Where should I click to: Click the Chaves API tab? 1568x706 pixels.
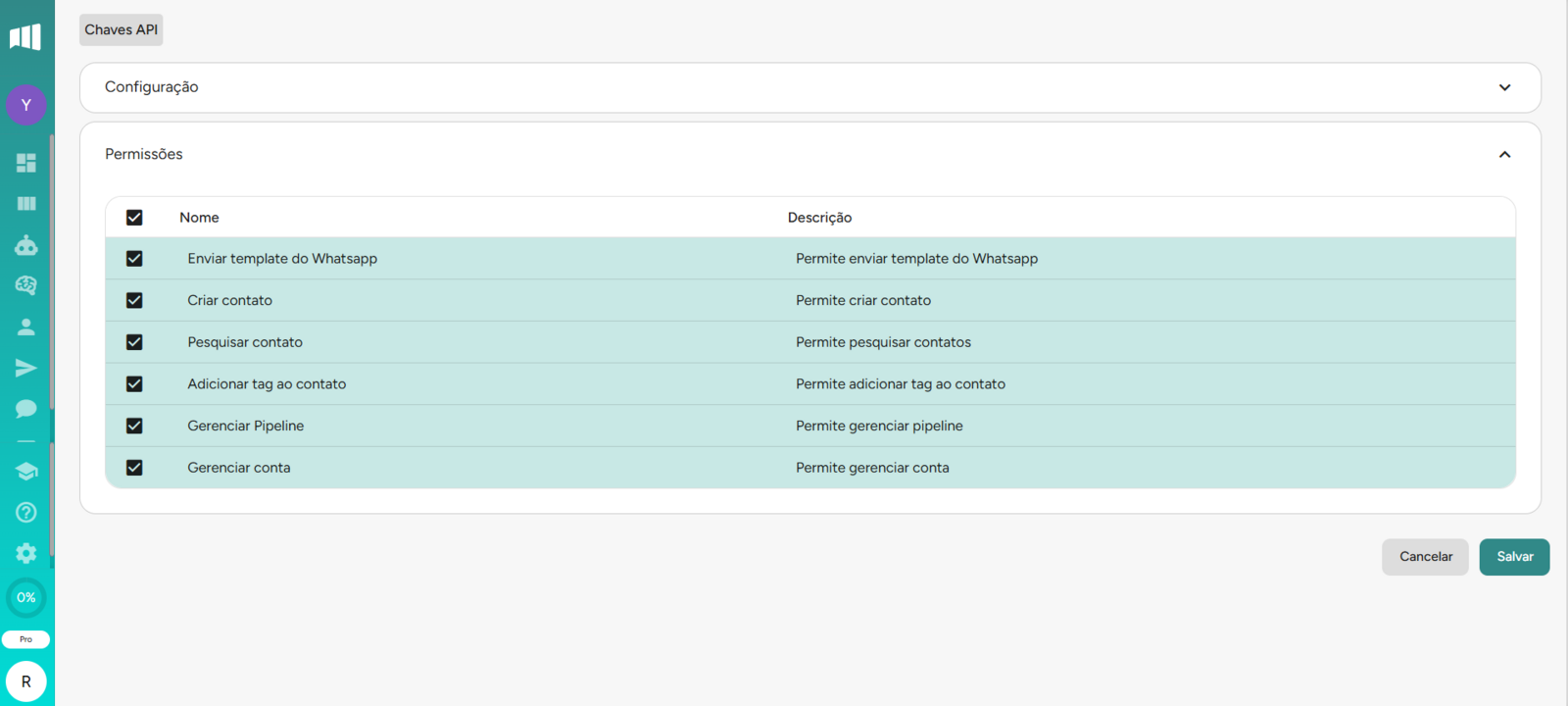coord(121,30)
